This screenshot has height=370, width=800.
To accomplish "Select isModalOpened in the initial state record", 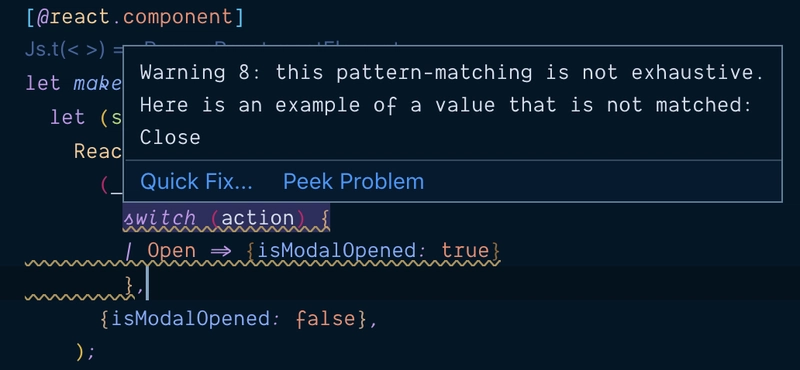I will [189, 319].
